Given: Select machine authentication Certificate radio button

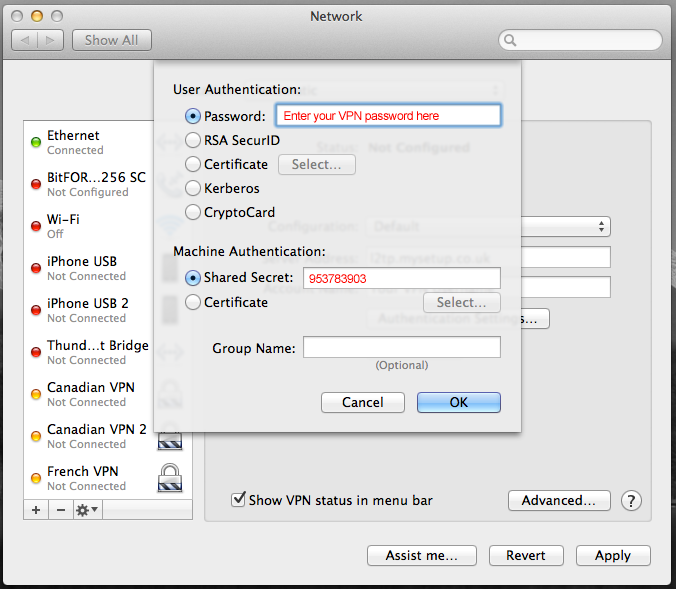Looking at the screenshot, I should tap(193, 302).
